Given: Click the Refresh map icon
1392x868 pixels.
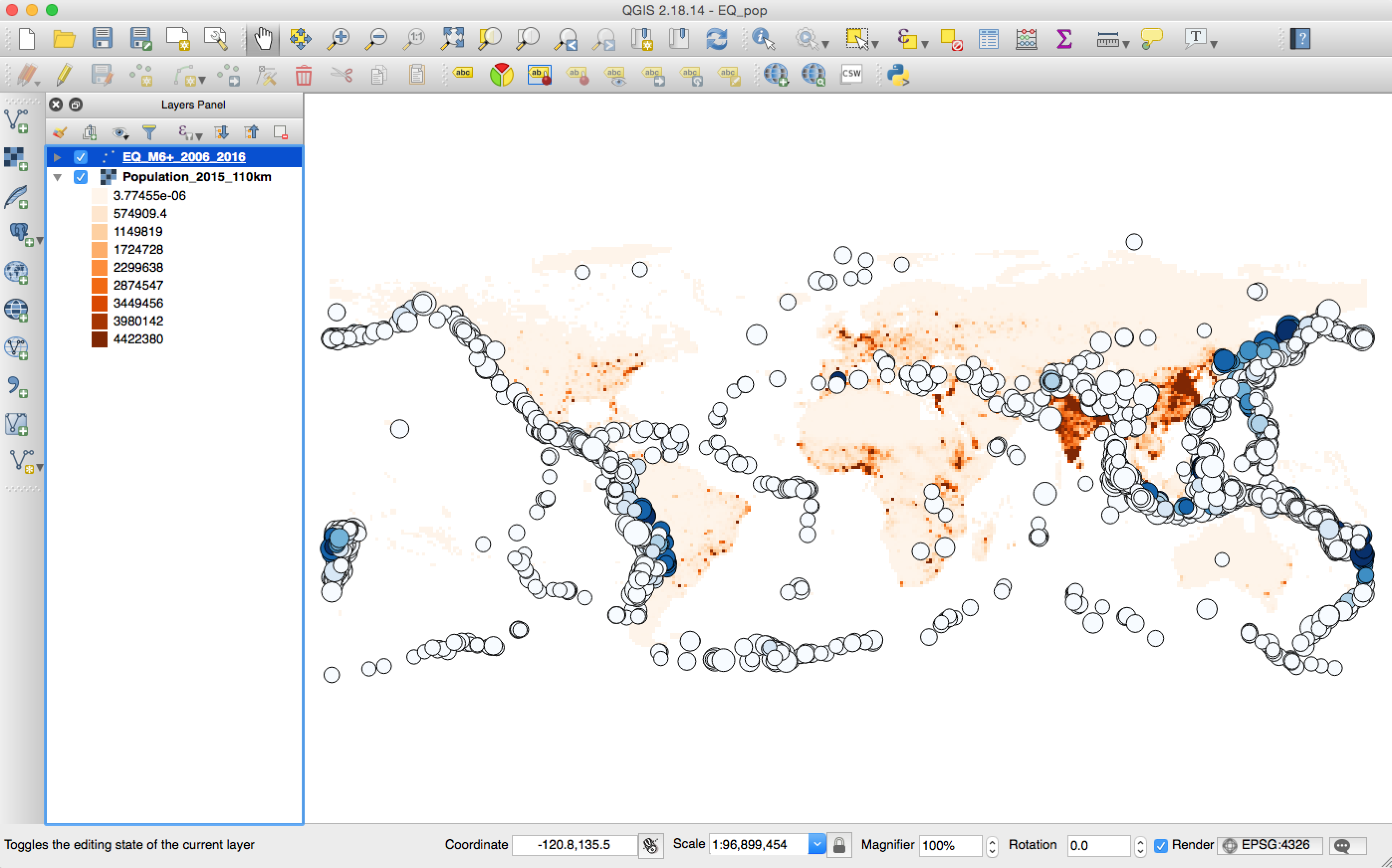Looking at the screenshot, I should pyautogui.click(x=717, y=39).
